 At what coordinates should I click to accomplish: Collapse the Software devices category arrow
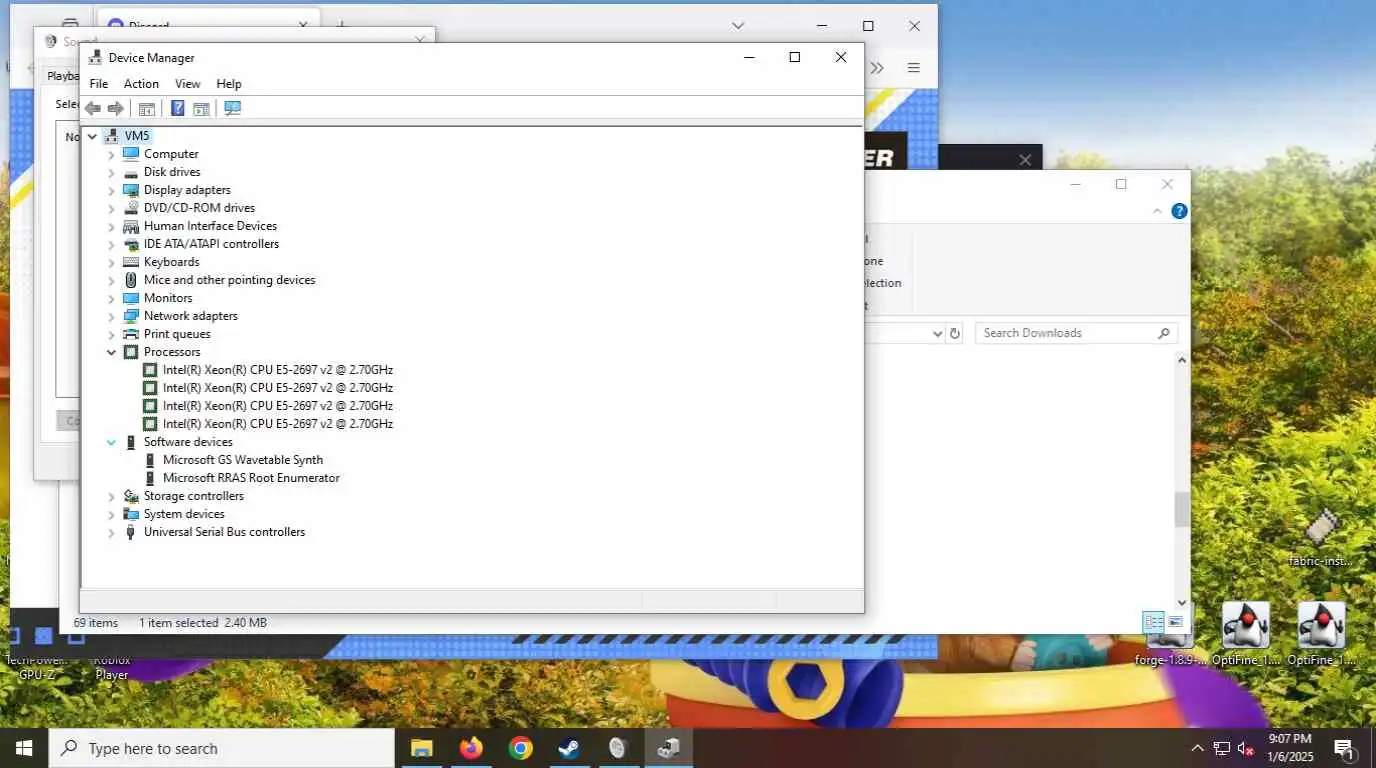tap(112, 442)
